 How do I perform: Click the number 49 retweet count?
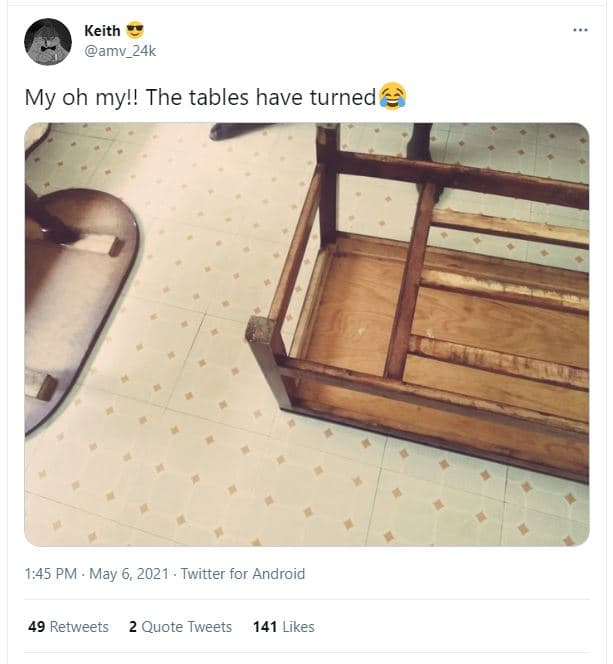36,627
